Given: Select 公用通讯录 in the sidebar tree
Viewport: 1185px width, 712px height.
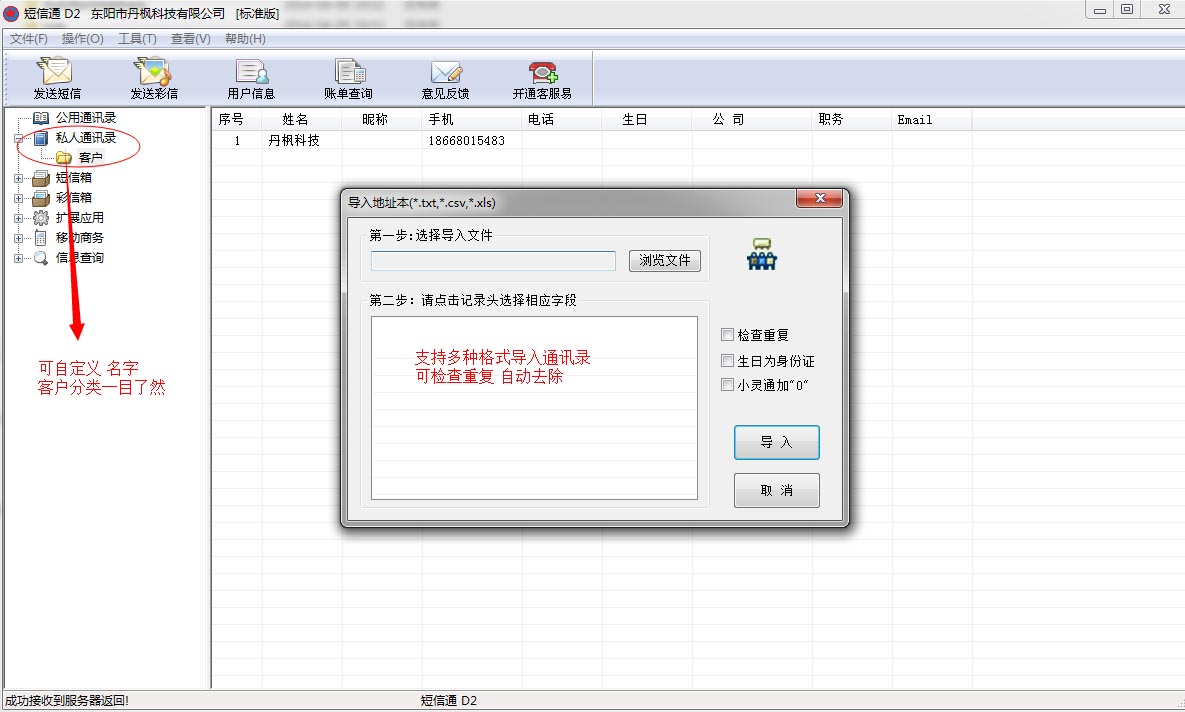Looking at the screenshot, I should tap(85, 118).
